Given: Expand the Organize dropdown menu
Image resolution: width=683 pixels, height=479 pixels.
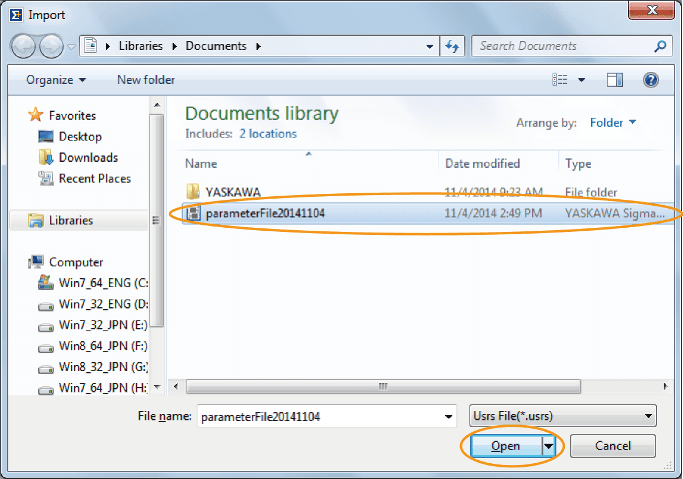Looking at the screenshot, I should tap(56, 80).
